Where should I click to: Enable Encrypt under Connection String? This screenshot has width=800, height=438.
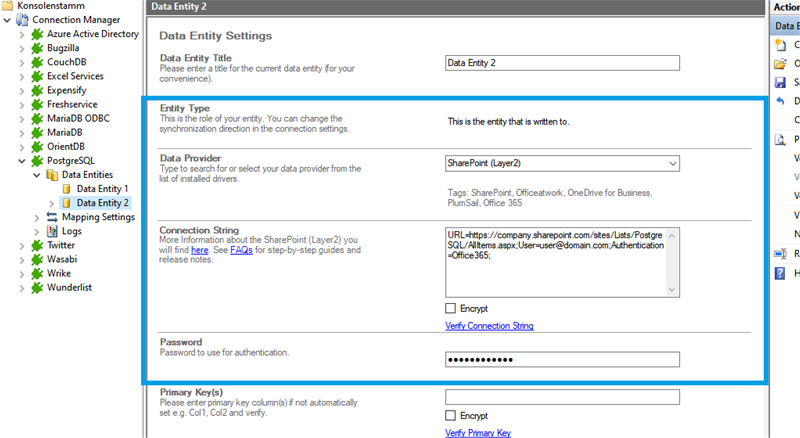(x=451, y=309)
